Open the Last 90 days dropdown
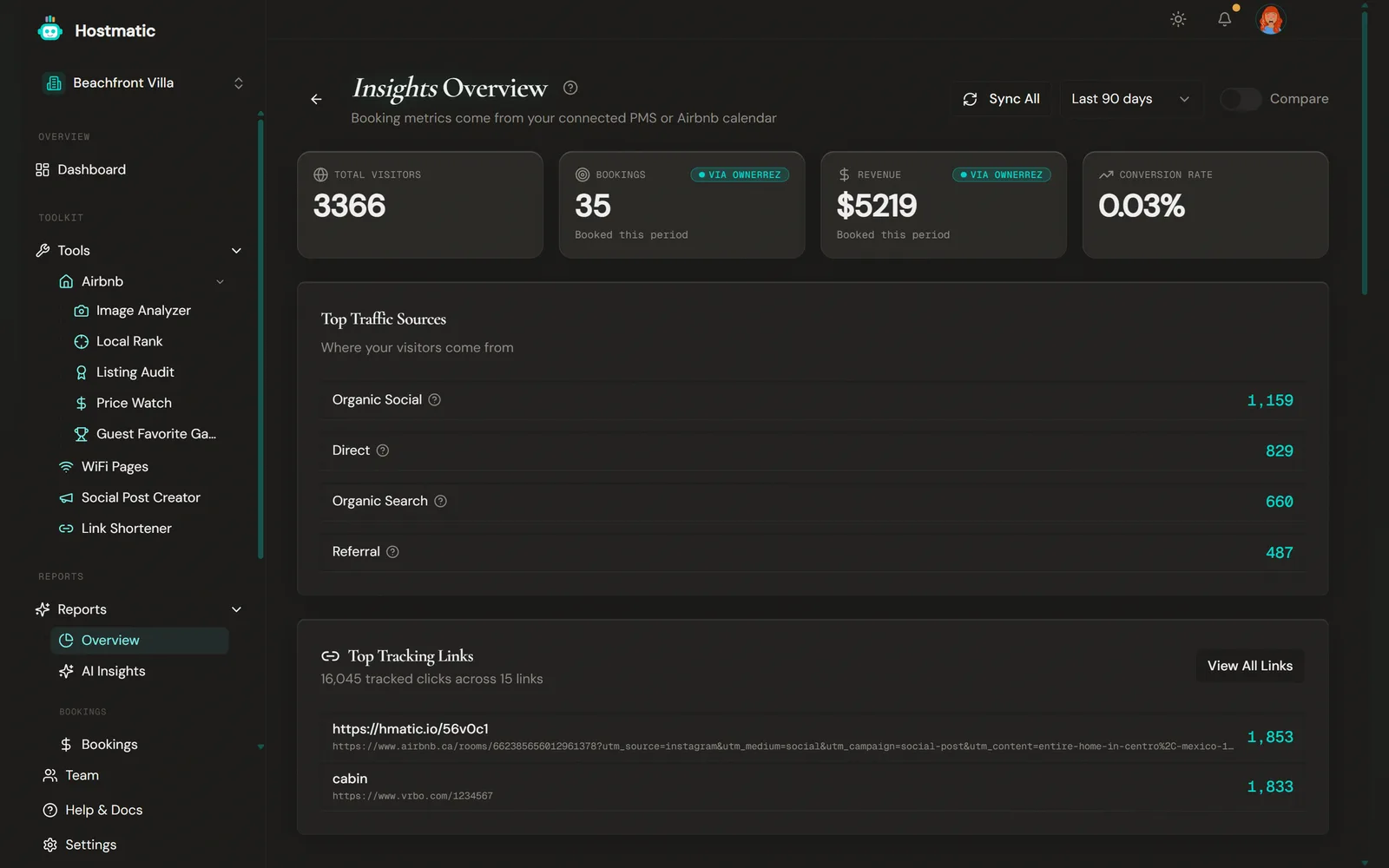Screen dimensions: 1389x868 pos(1130,99)
